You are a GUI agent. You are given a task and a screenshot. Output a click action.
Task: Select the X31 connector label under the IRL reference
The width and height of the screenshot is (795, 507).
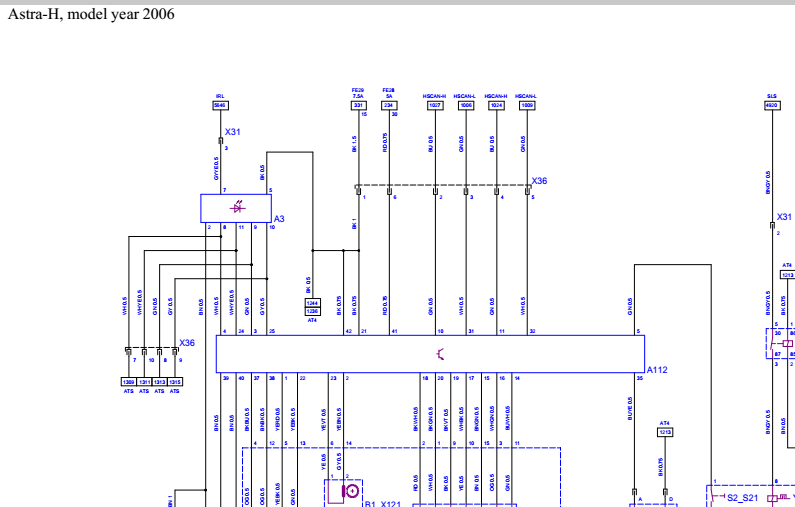(x=233, y=132)
